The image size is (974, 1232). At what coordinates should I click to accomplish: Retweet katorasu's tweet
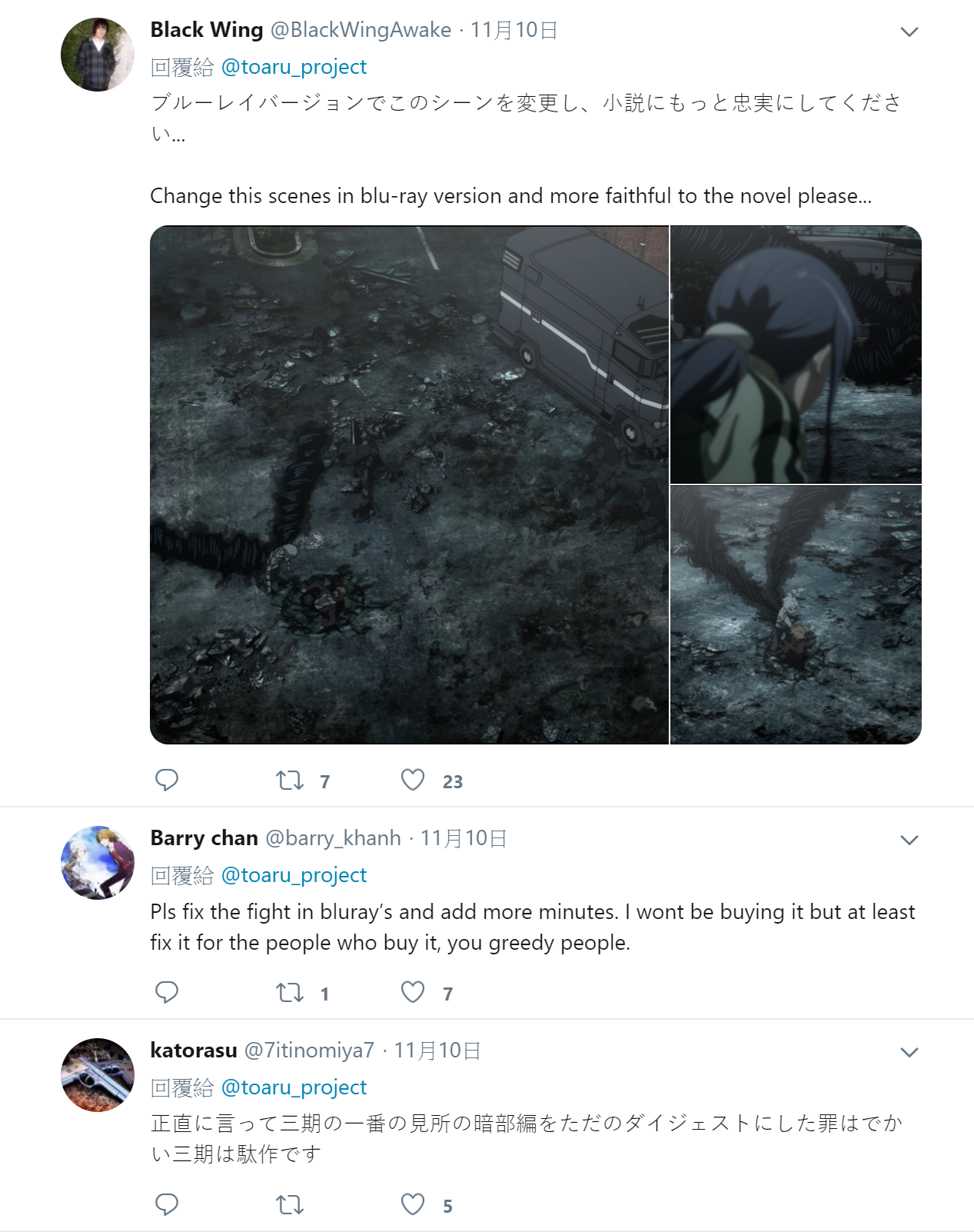click(x=290, y=1205)
